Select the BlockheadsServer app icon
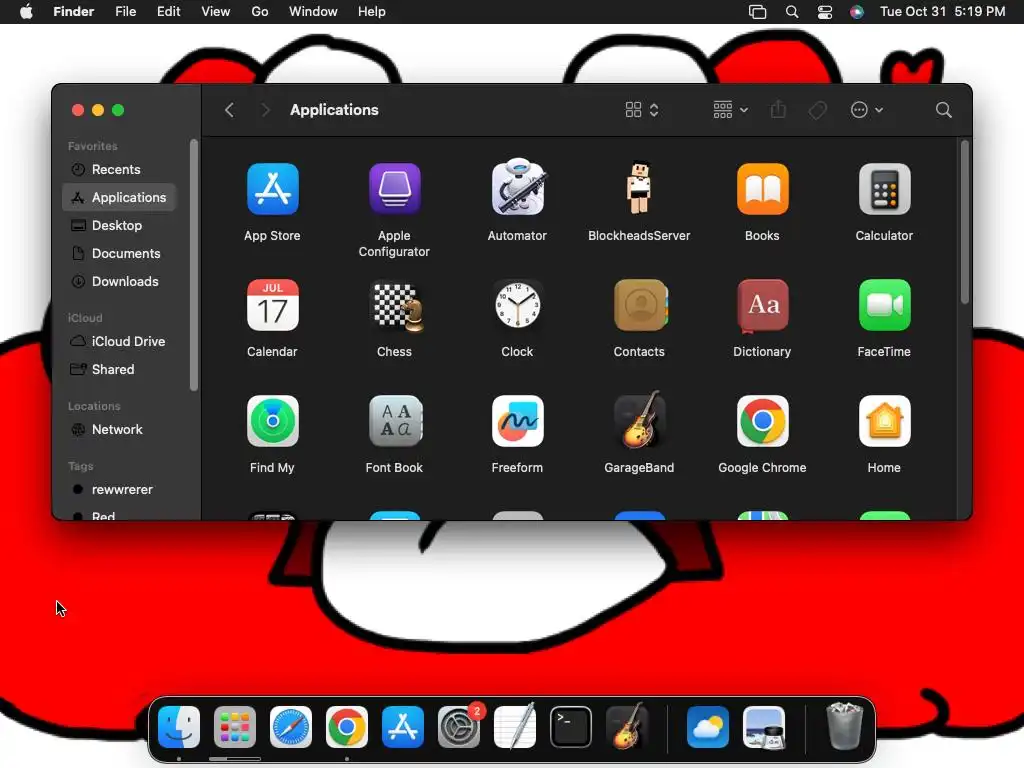Image resolution: width=1024 pixels, height=768 pixels. [639, 188]
